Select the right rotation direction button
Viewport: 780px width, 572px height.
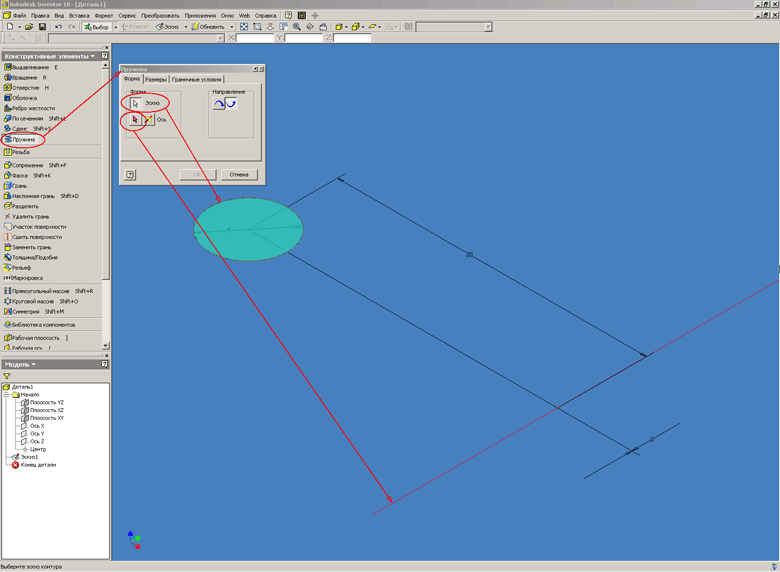pyautogui.click(x=231, y=103)
